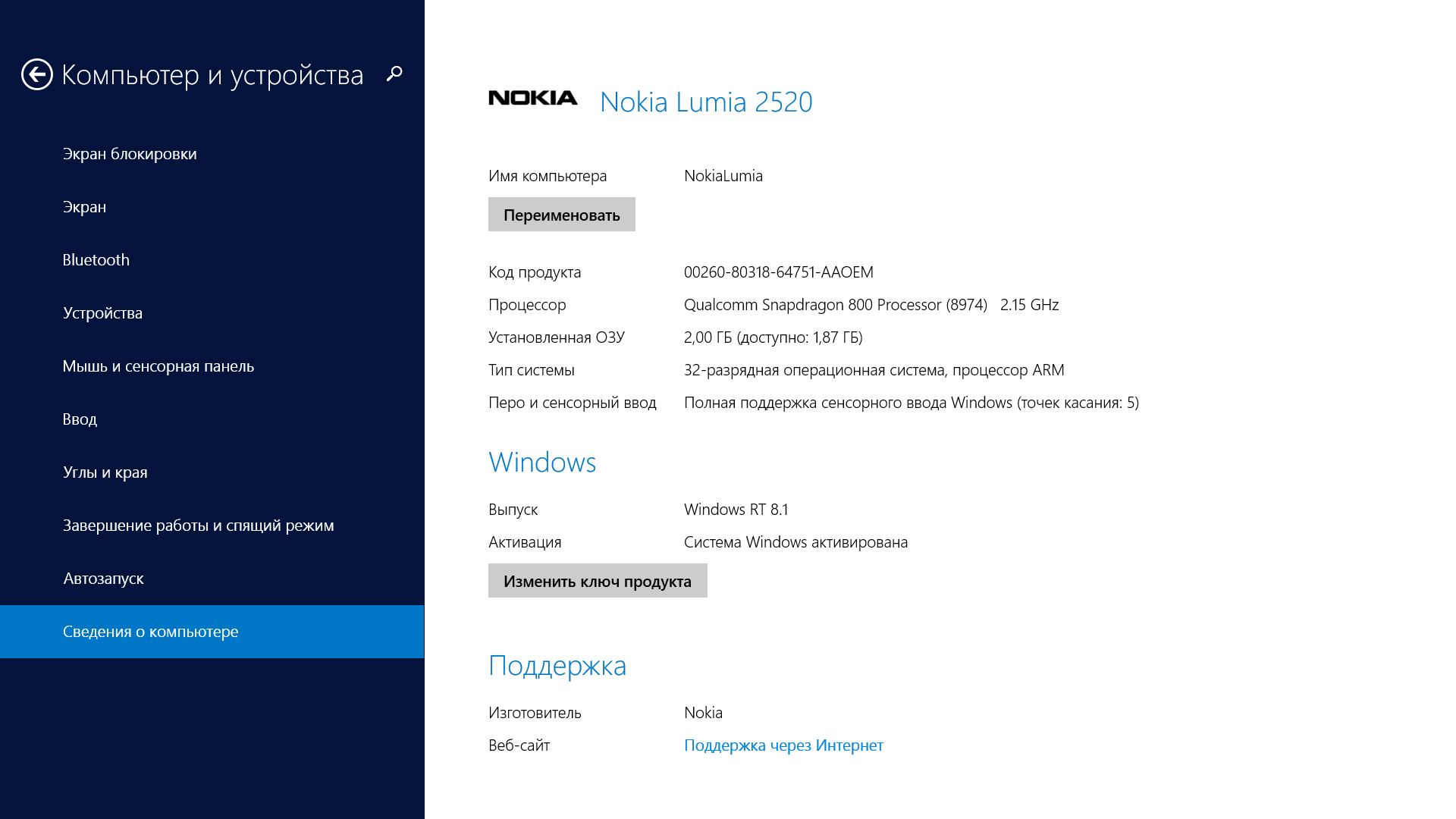The image size is (1456, 819).
Task: Click the Перо и сенсорный ввод label
Action: click(573, 403)
